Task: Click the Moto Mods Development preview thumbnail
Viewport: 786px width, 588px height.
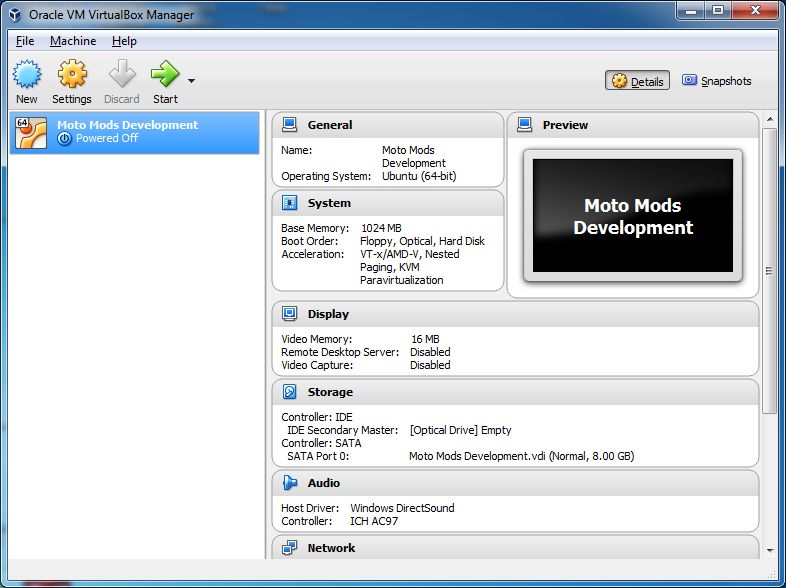Action: 633,216
